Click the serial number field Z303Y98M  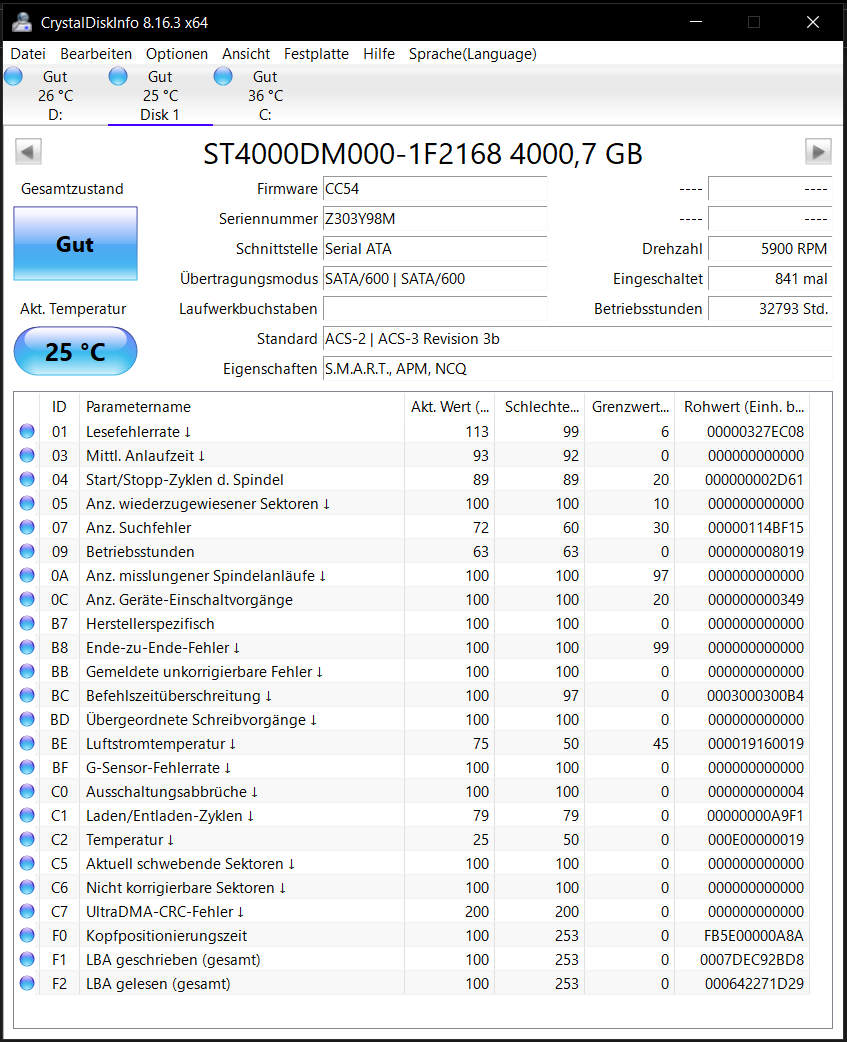pyautogui.click(x=435, y=219)
